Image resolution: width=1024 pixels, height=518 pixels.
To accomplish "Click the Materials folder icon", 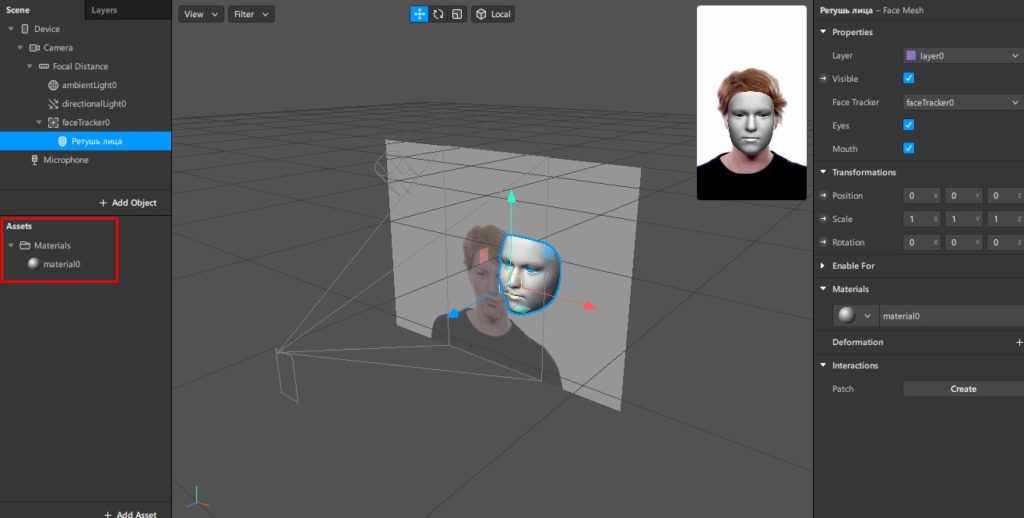I will coord(25,246).
